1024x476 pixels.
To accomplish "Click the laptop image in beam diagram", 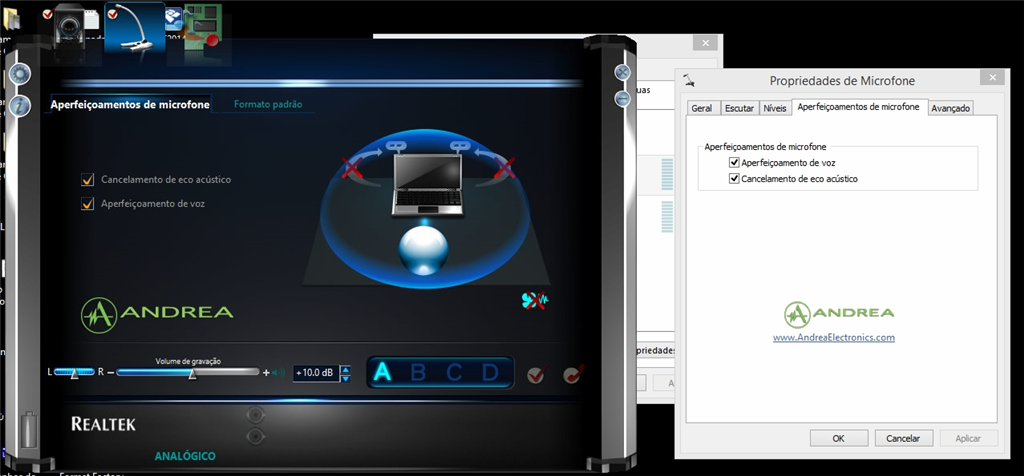I will click(427, 184).
